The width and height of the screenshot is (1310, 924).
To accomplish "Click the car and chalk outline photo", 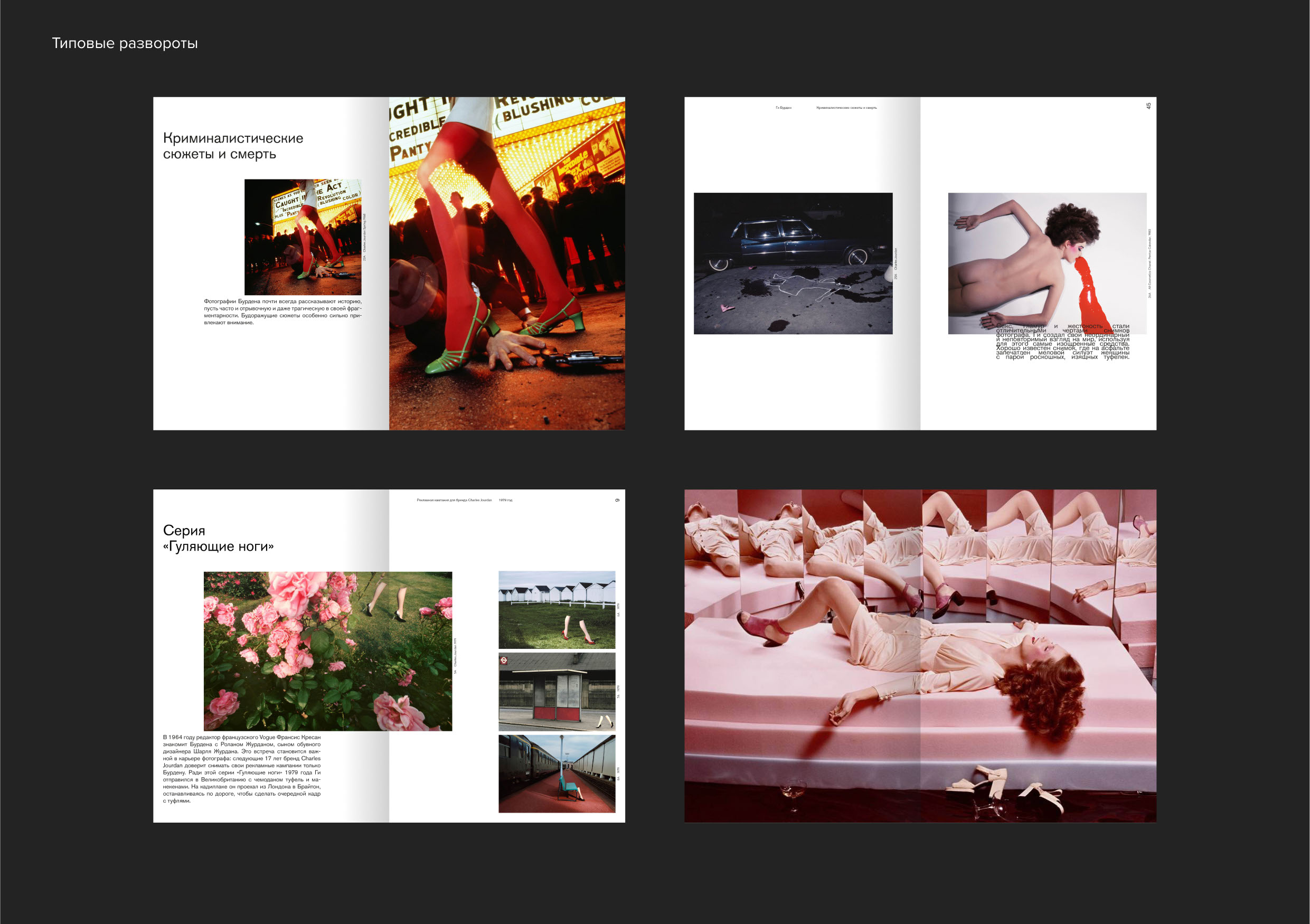I will 793,263.
